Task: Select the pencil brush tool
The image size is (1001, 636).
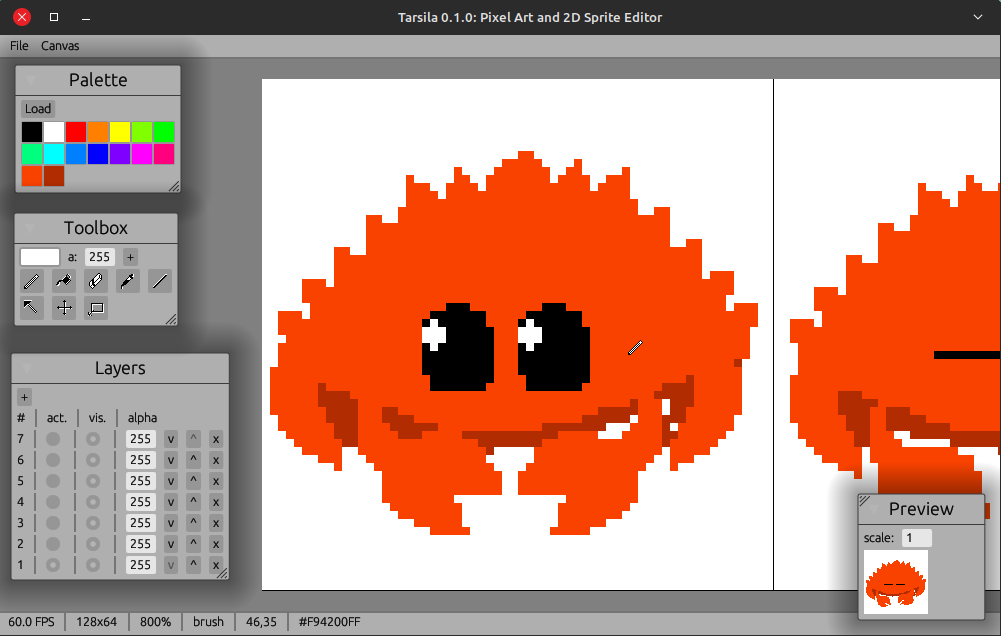Action: (x=31, y=281)
